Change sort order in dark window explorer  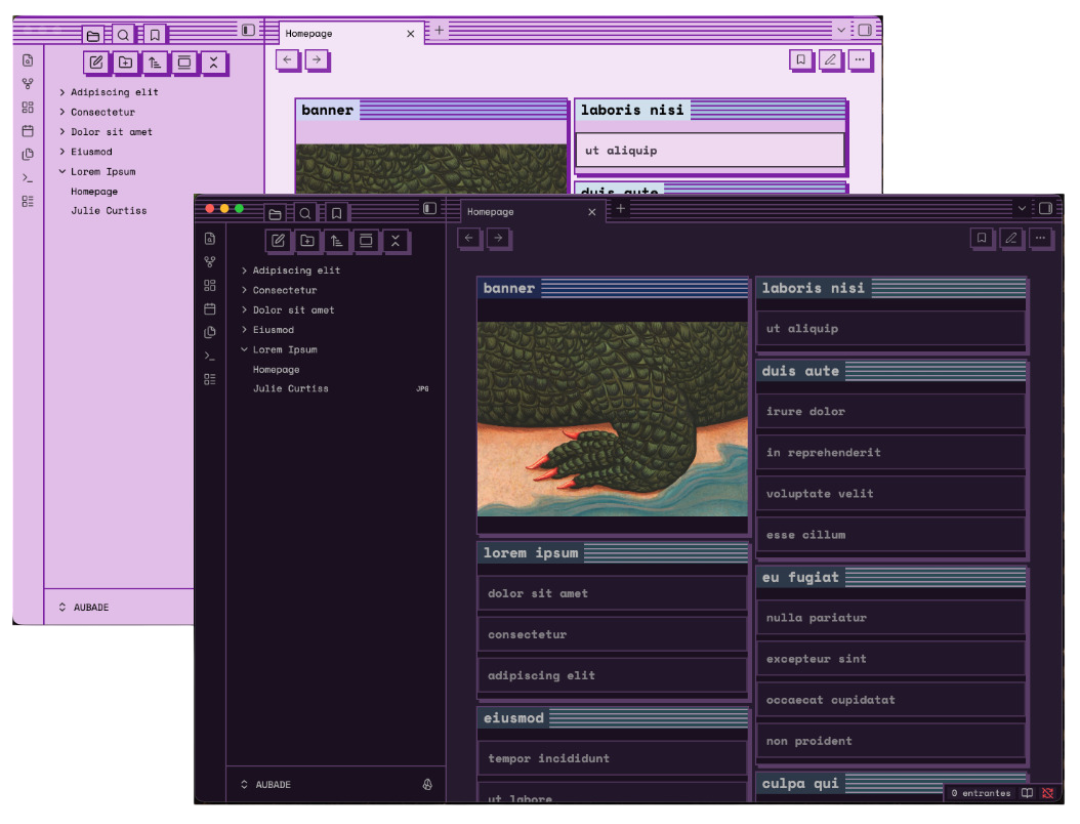coord(336,240)
